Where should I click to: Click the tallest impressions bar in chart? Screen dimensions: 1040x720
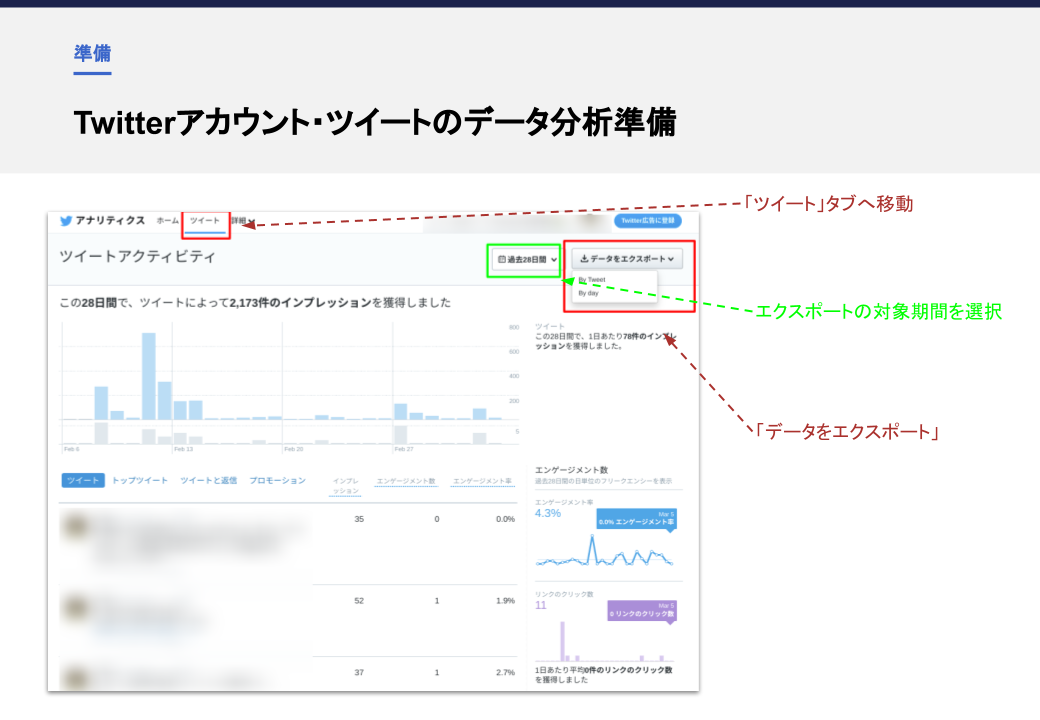pos(149,376)
